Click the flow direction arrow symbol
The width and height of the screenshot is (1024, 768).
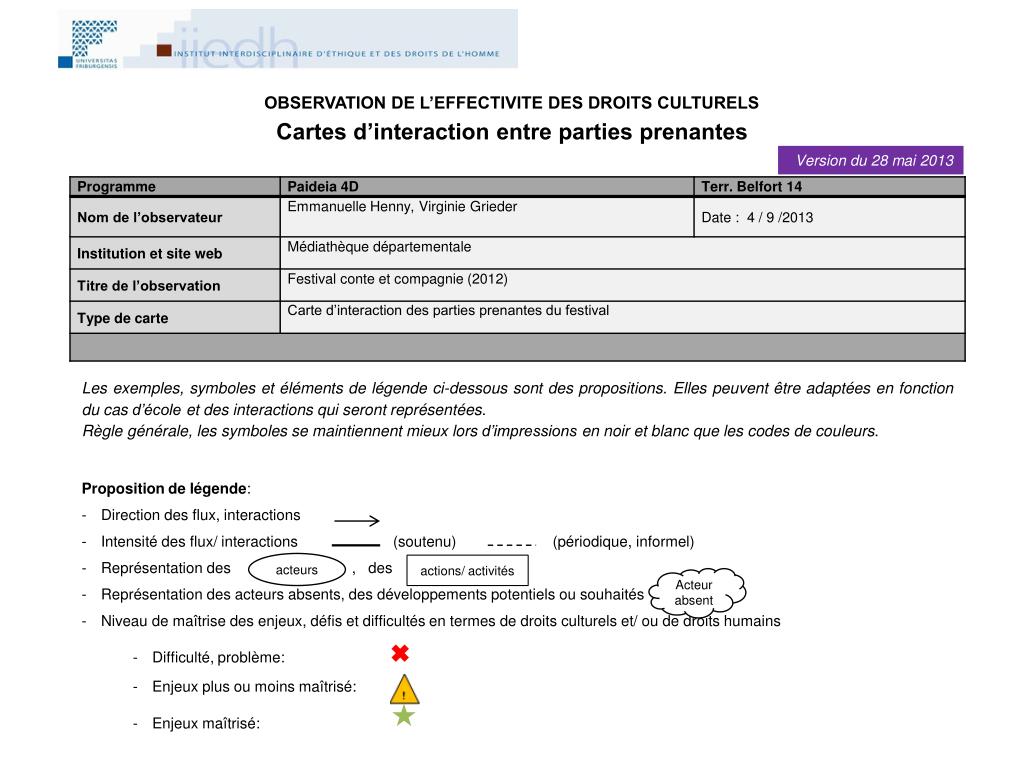tap(357, 520)
